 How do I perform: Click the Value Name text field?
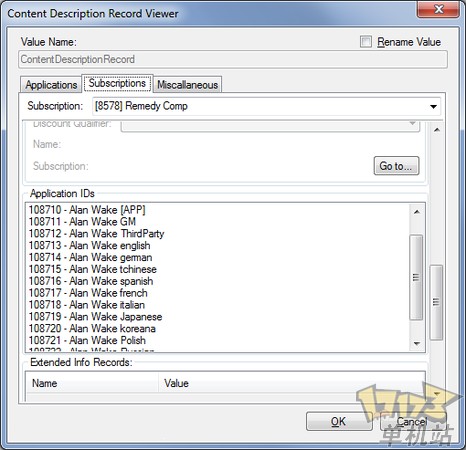click(x=233, y=59)
